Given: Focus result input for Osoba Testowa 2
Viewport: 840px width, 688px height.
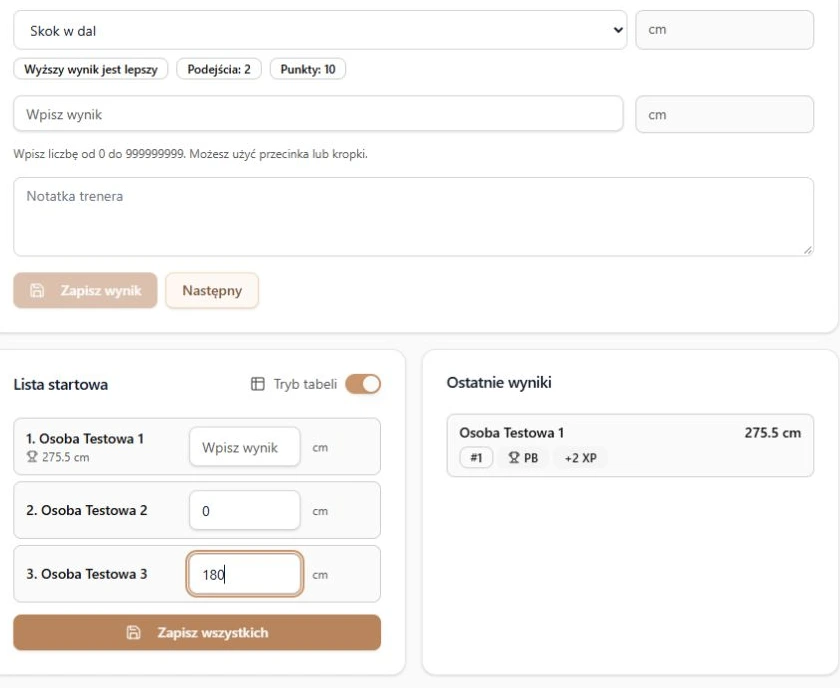Looking at the screenshot, I should (245, 510).
